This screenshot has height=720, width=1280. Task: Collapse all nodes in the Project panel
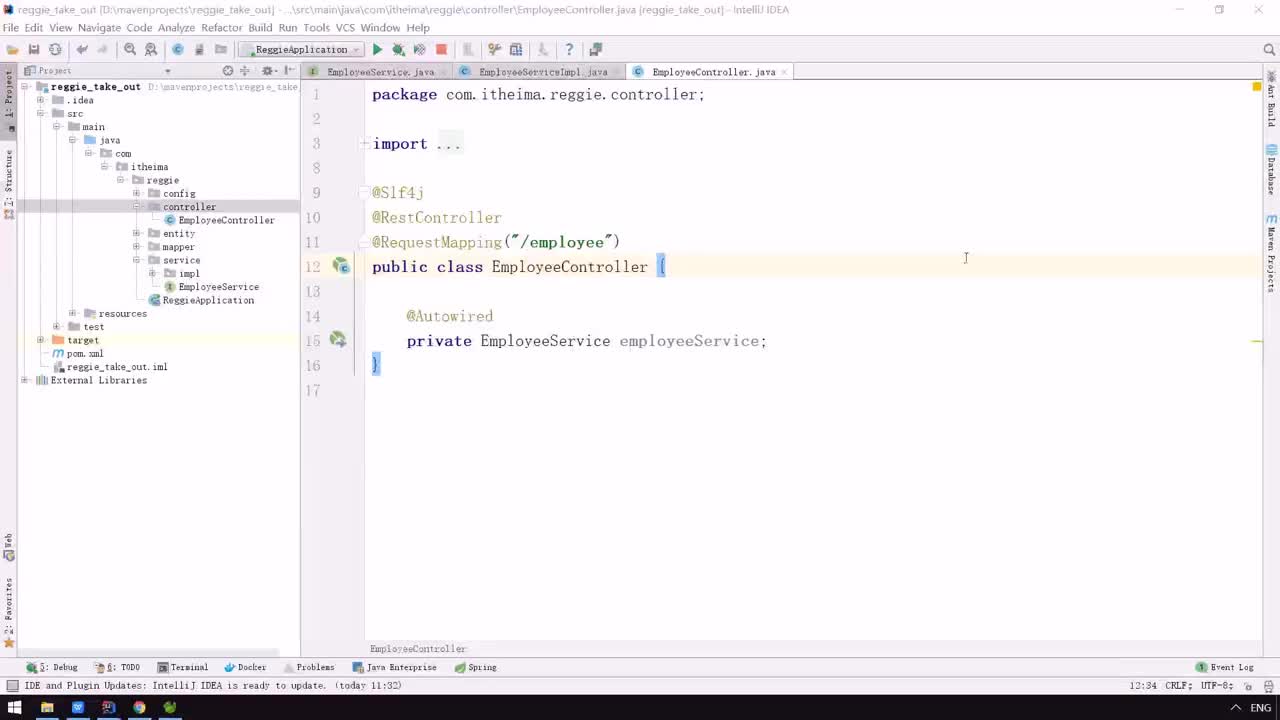tap(245, 71)
